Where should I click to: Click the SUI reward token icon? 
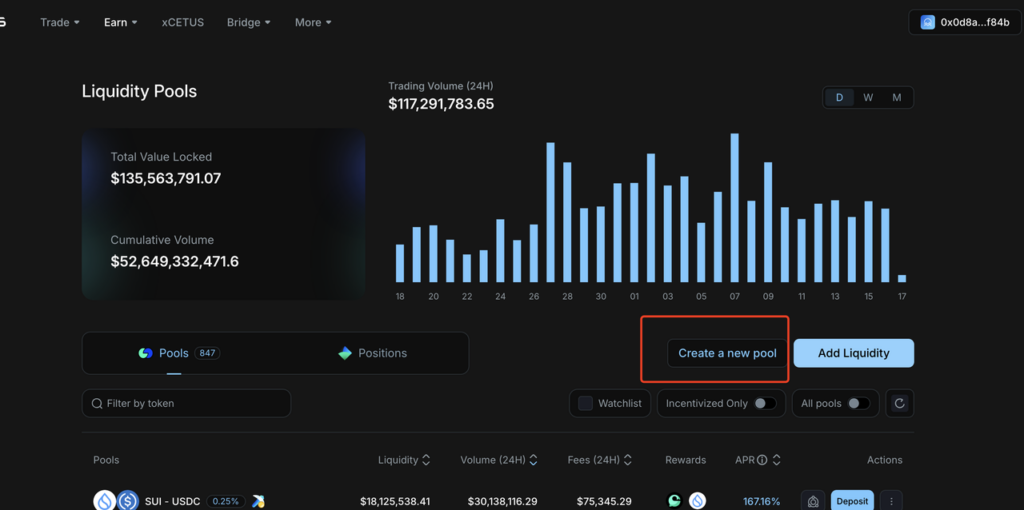697,502
